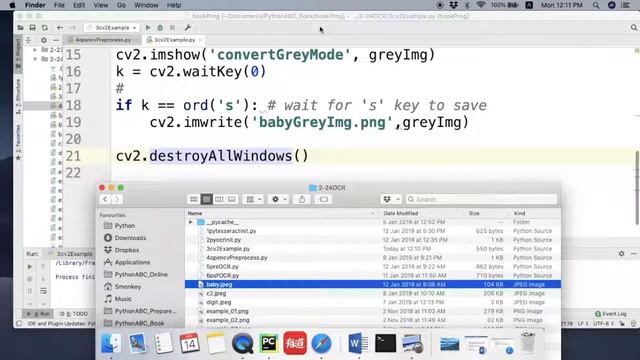This screenshot has height=360, width=640.
Task: Click the Finder Search field
Action: pos(482,199)
